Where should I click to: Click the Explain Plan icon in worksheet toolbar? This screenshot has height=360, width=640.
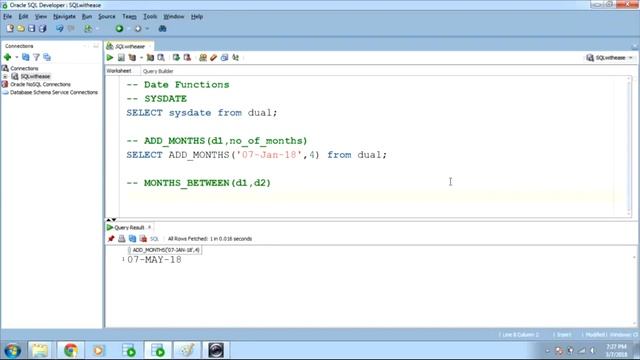(132, 58)
